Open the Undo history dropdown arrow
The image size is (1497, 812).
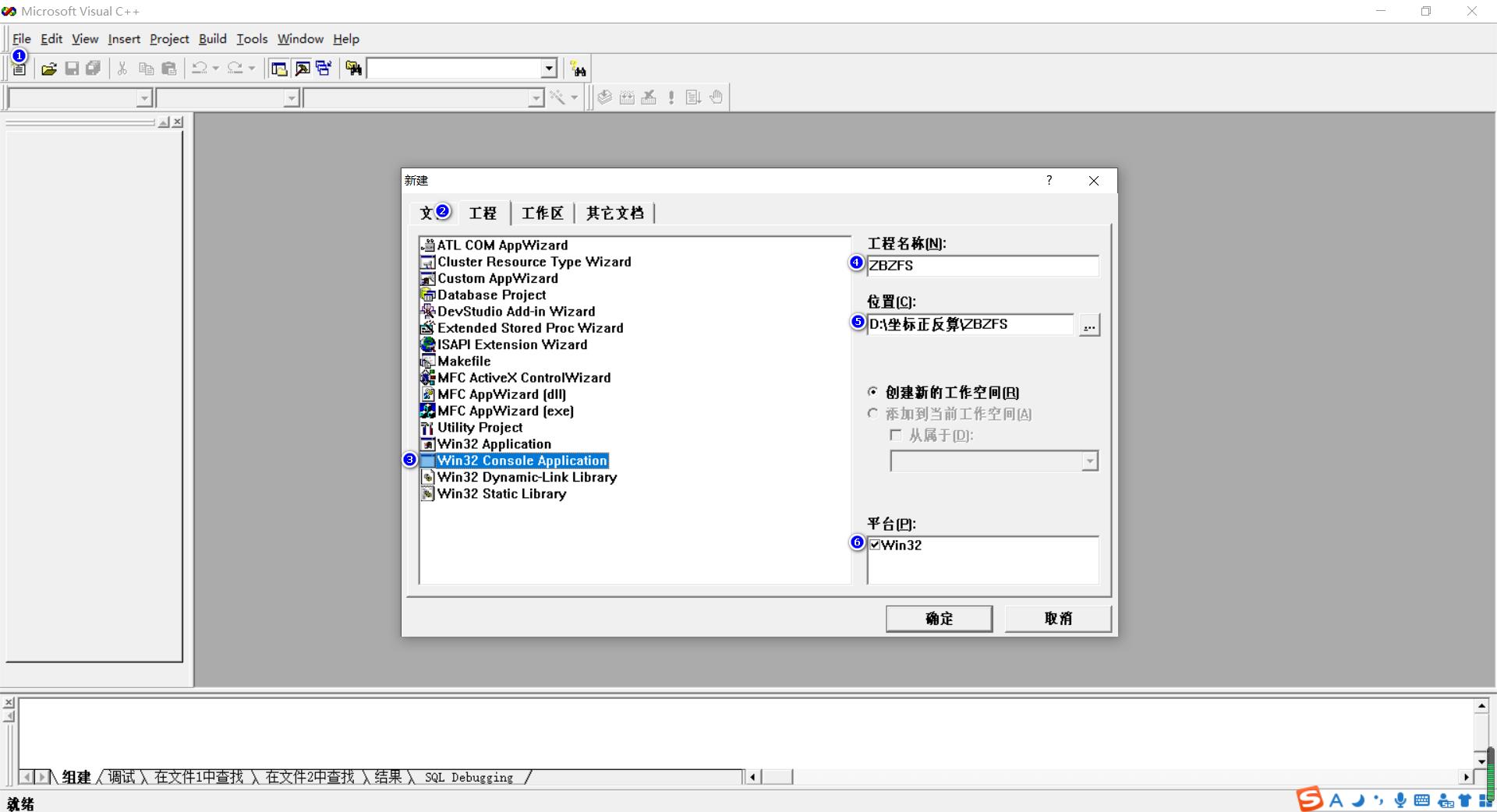(216, 69)
